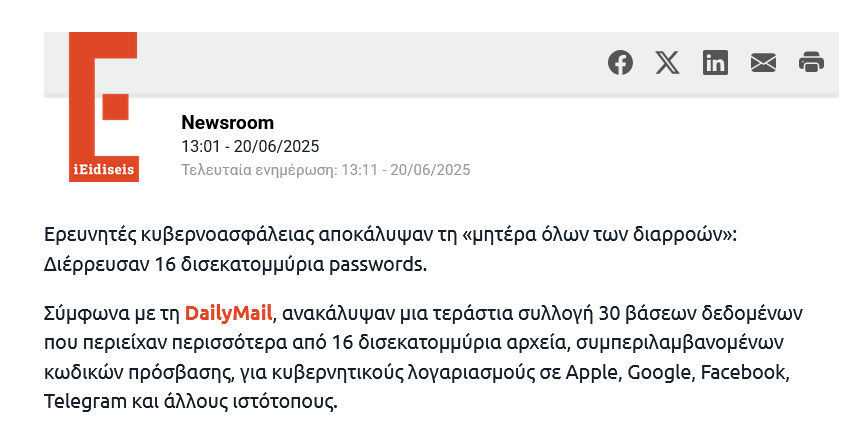Image resolution: width=852 pixels, height=423 pixels.
Task: Click the word Telegram in the paragraph
Action: (82, 403)
